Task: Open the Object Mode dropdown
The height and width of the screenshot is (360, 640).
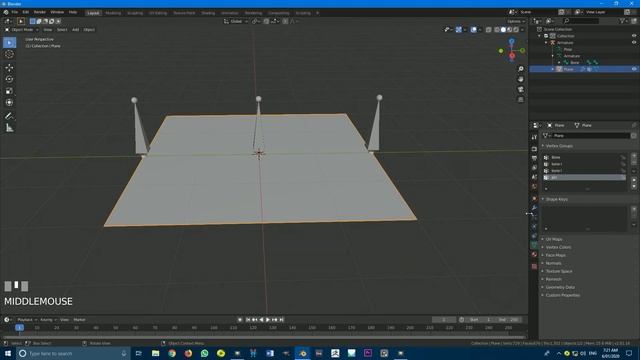Action: [22, 30]
